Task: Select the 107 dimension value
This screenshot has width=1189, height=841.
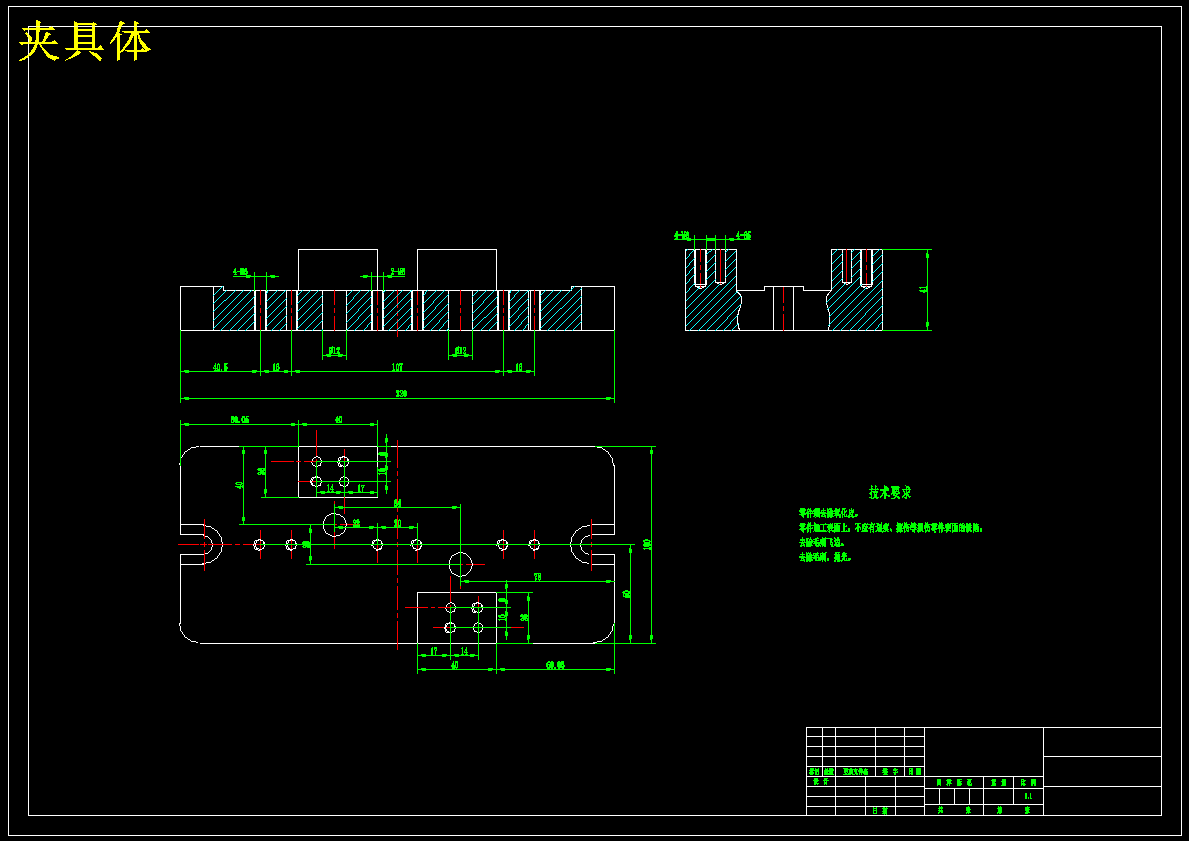Action: point(397,367)
